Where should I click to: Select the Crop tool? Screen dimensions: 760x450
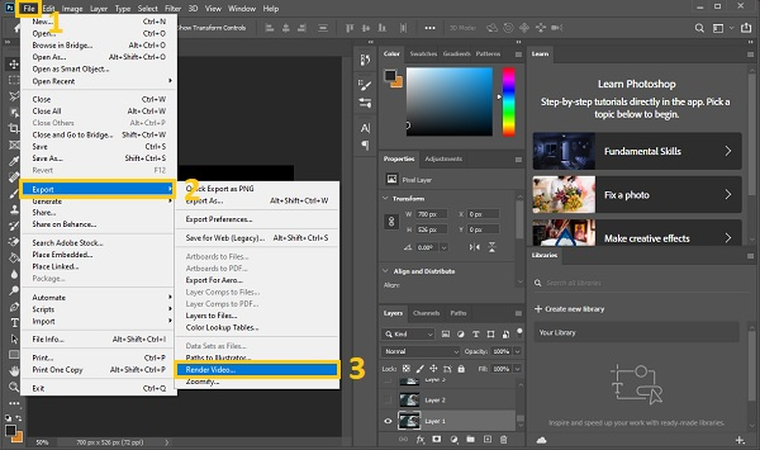[x=13, y=128]
